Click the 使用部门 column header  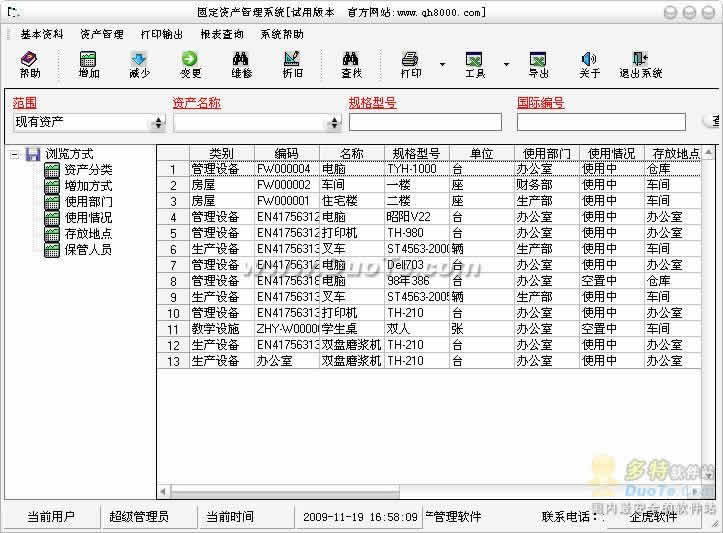click(x=546, y=153)
